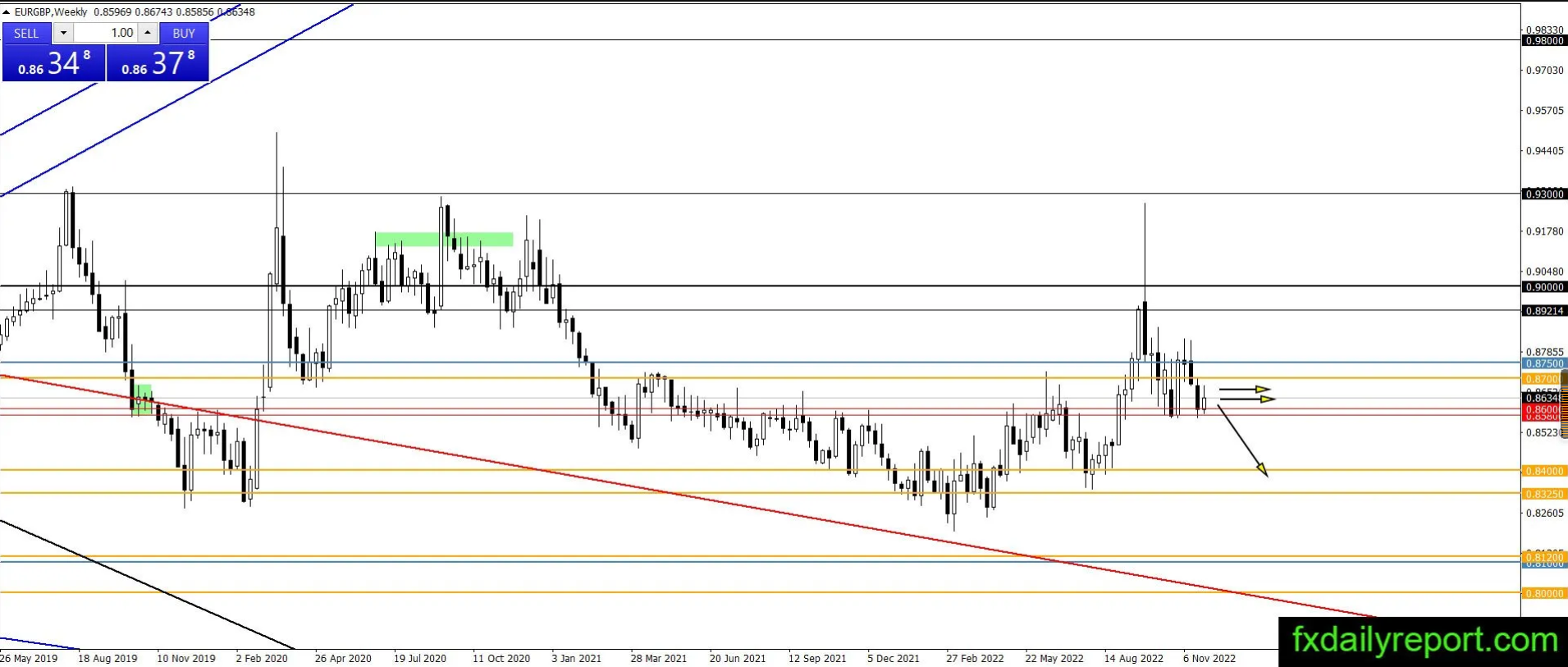
Task: Click the 0.93000 price level label
Action: click(1544, 194)
